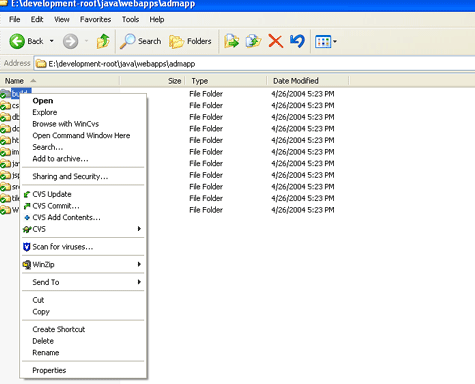Sort by the Type column header

click(x=226, y=81)
